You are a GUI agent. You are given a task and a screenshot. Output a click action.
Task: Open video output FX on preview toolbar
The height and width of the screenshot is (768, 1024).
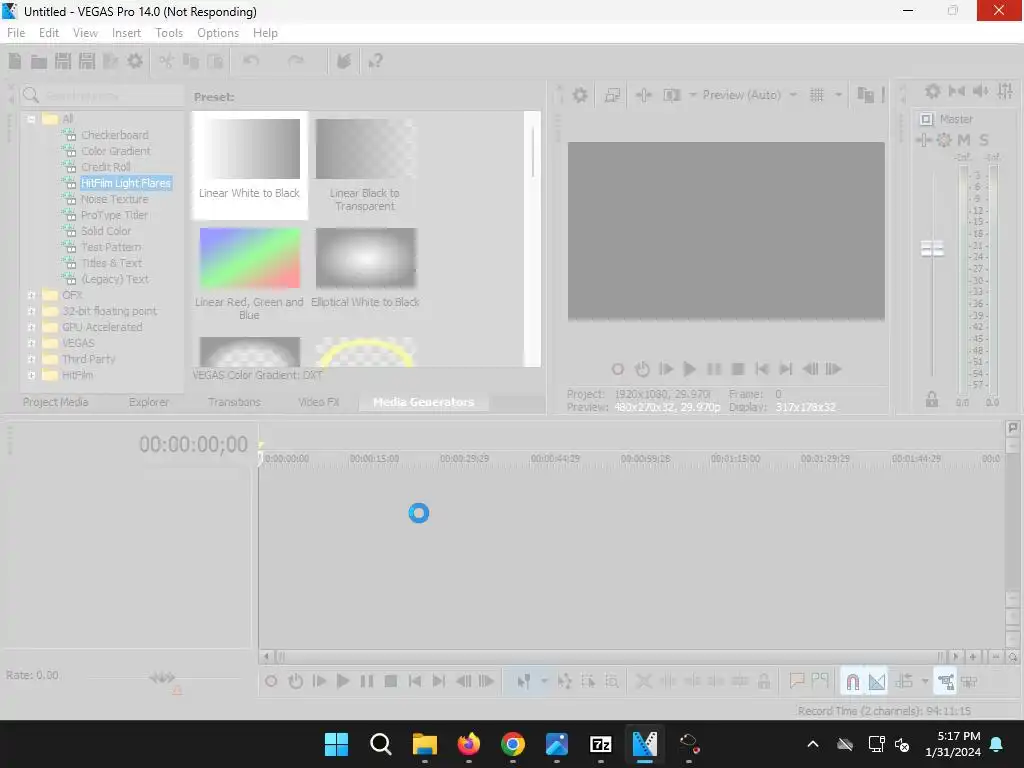coord(644,95)
